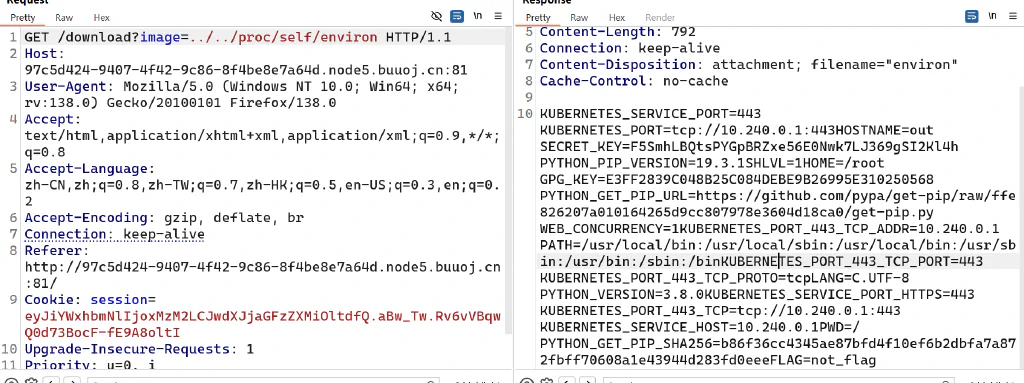
Task: Click the KUBERNETES_PORT=tcp://10.240.0.1:443HOSTNAME=out line
Action: (x=737, y=130)
